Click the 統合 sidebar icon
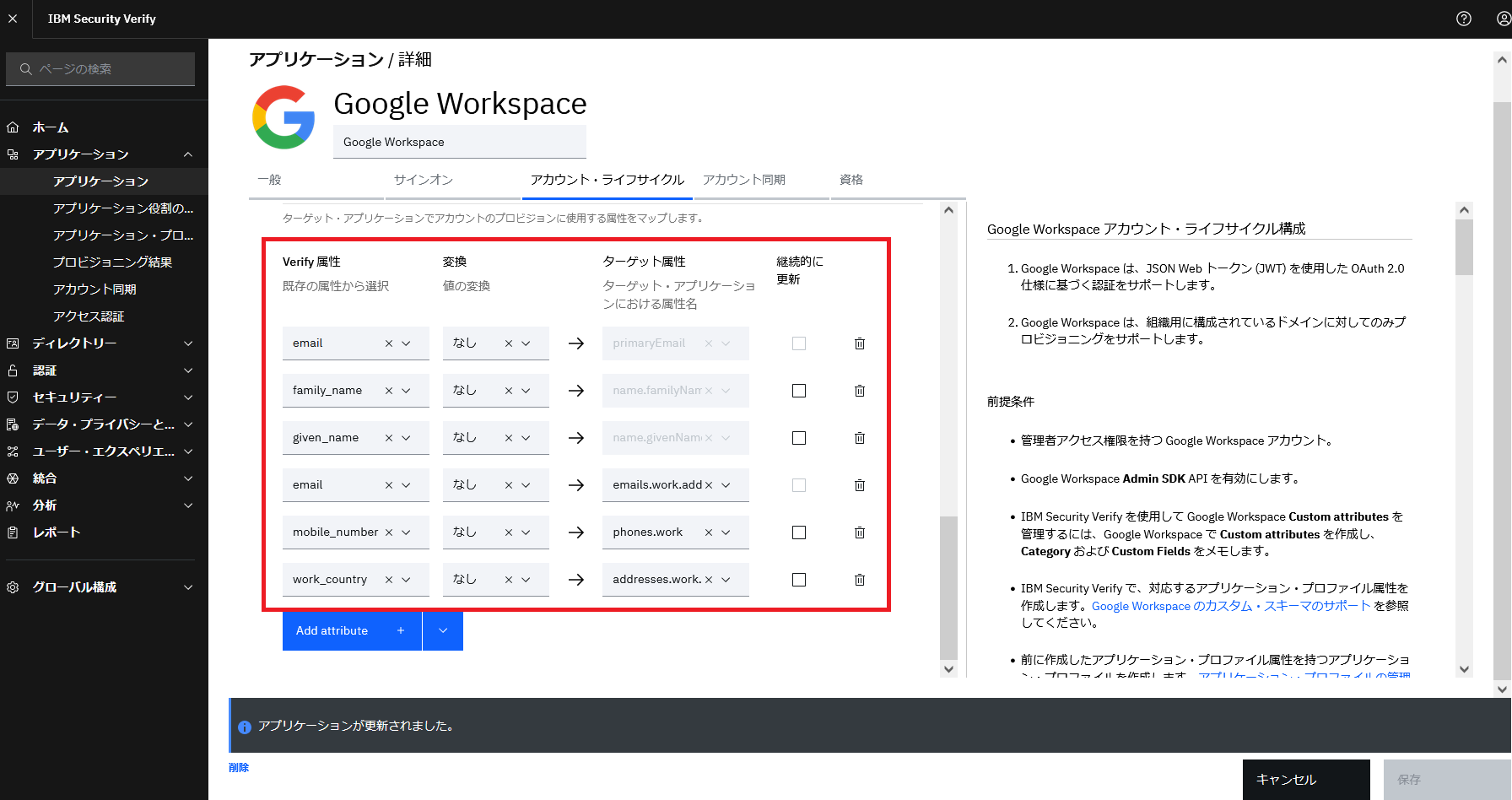Viewport: 1512px width, 800px height. coord(13,478)
